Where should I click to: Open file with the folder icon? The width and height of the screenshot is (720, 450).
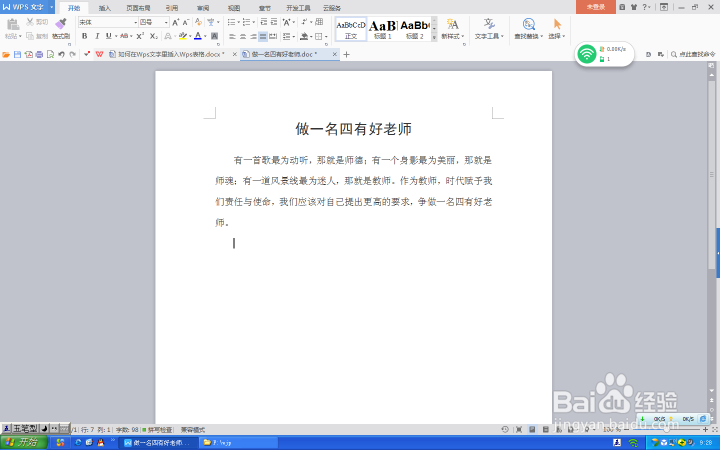click(x=6, y=54)
